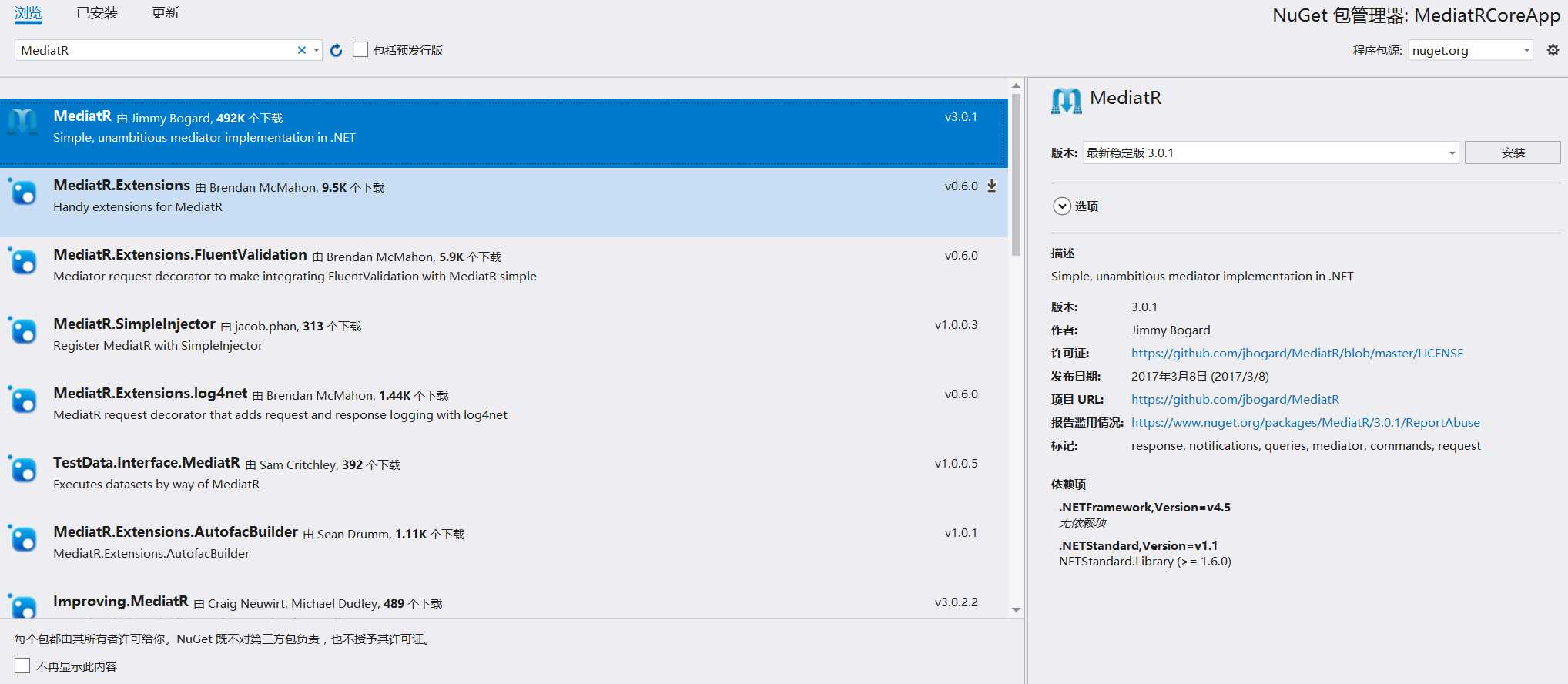Click the TestData.Interface.MediatR package icon

[22, 468]
